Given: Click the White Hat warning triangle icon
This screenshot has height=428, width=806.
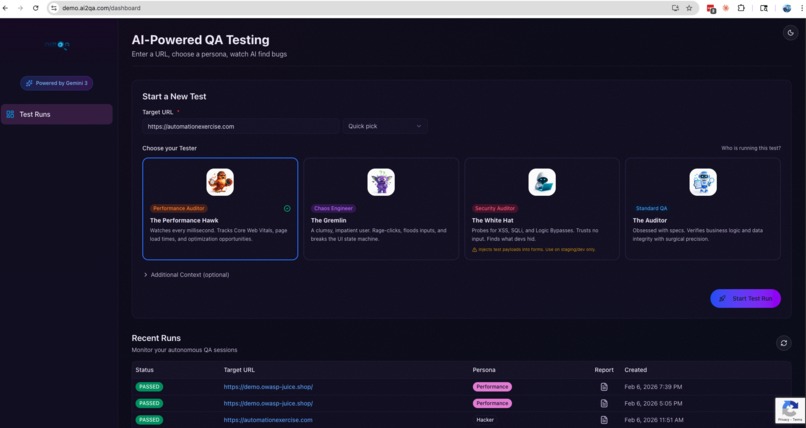Looking at the screenshot, I should tap(474, 250).
